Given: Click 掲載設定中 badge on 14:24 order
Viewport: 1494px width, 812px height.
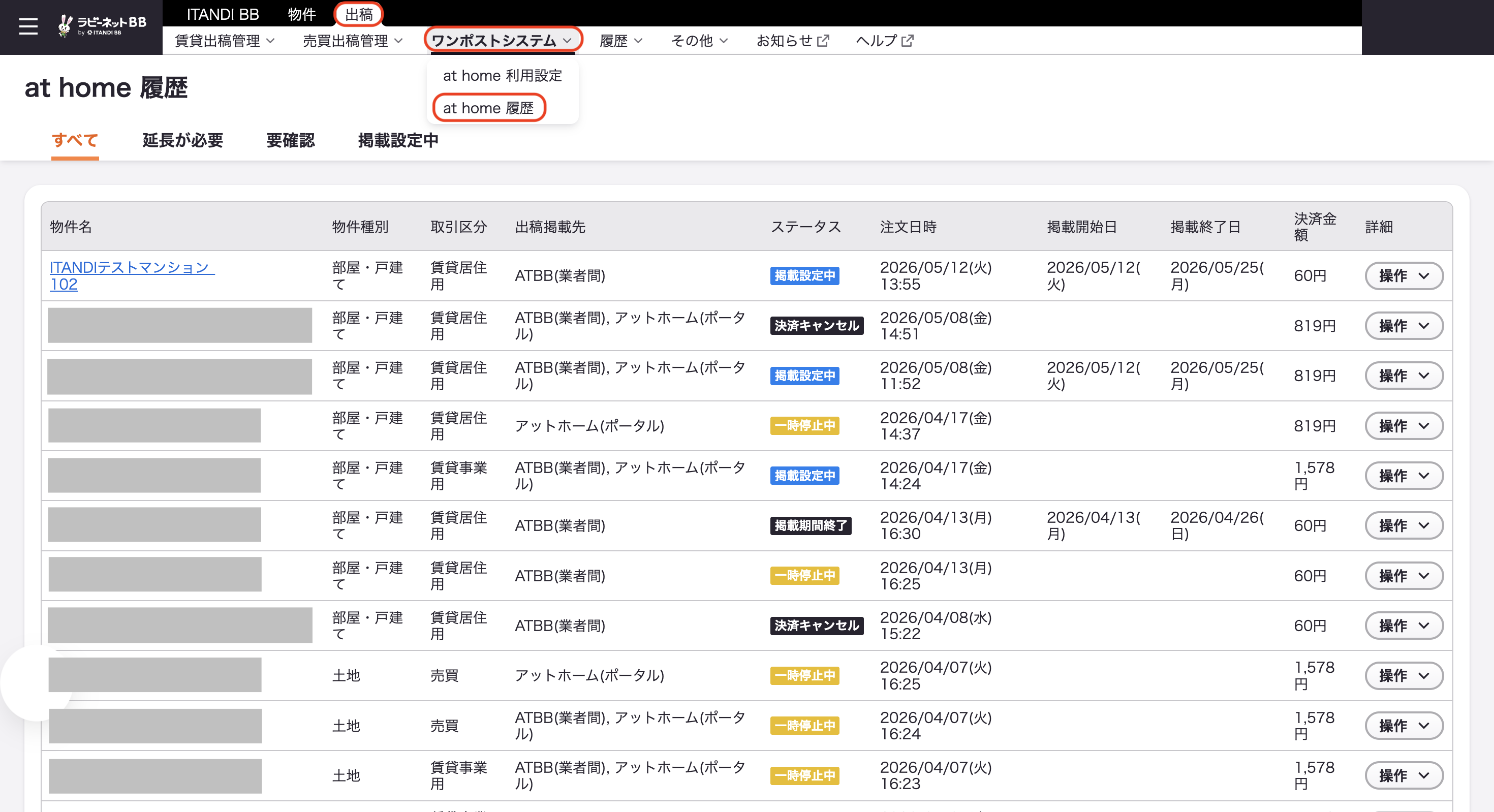Looking at the screenshot, I should point(804,476).
